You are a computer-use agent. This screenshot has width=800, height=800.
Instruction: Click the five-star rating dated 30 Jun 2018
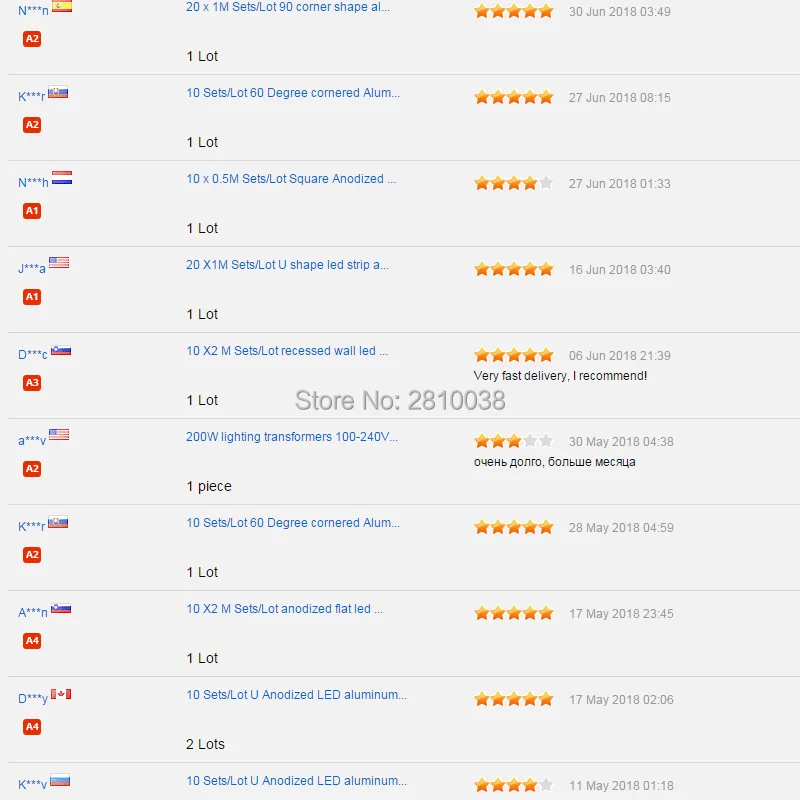514,11
